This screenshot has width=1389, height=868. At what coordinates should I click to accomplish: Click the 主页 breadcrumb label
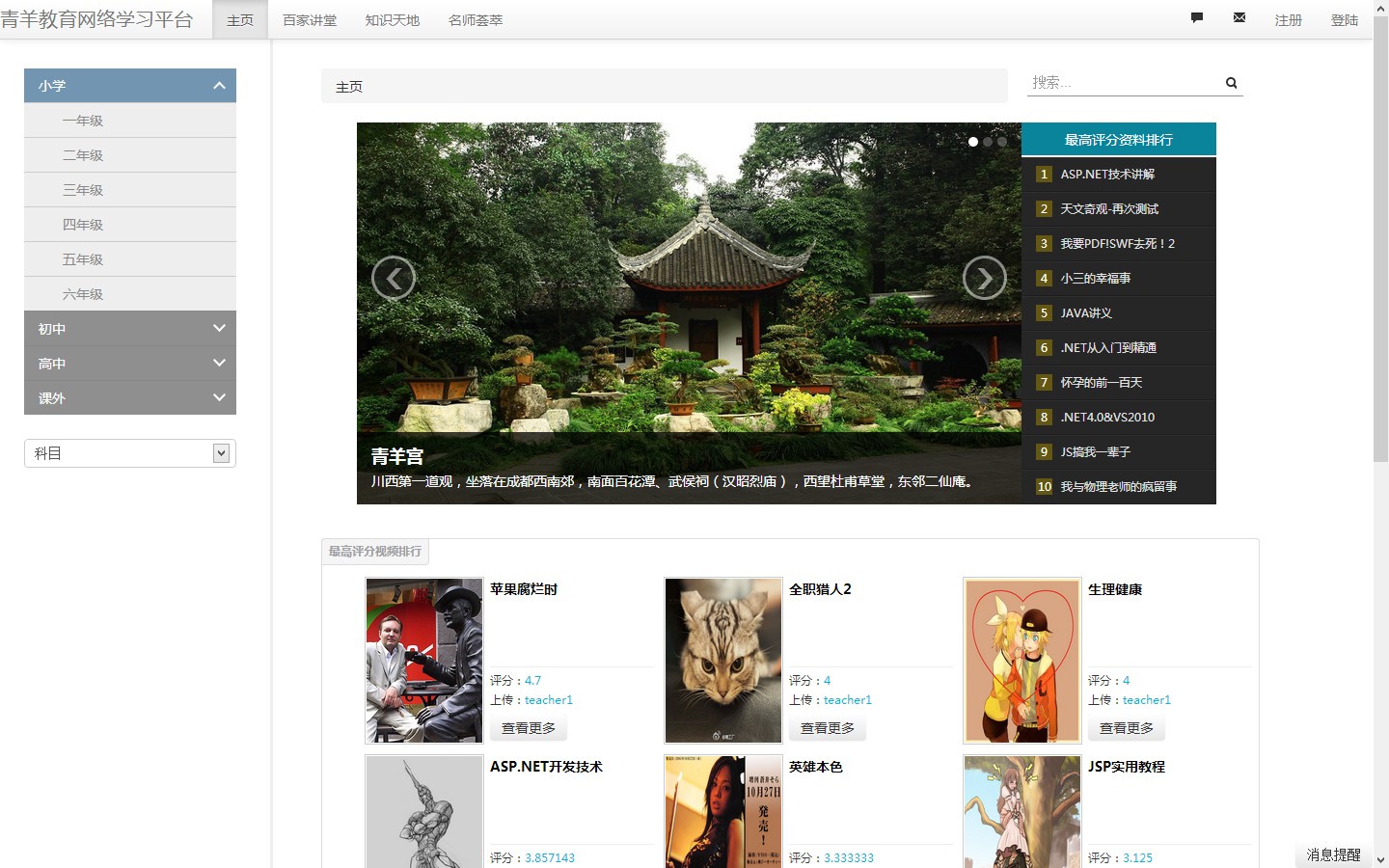pos(349,87)
